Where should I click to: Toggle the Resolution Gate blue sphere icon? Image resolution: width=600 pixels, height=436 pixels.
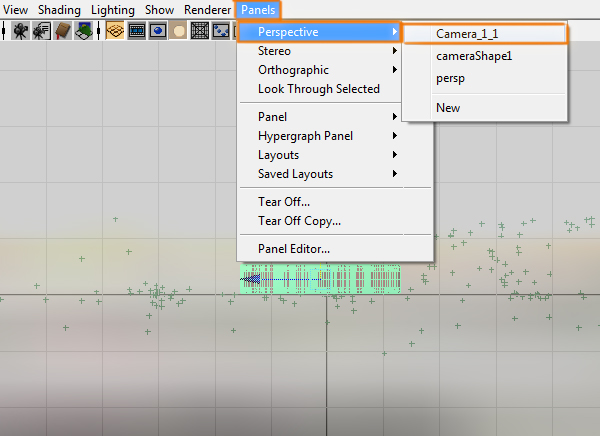click(158, 31)
